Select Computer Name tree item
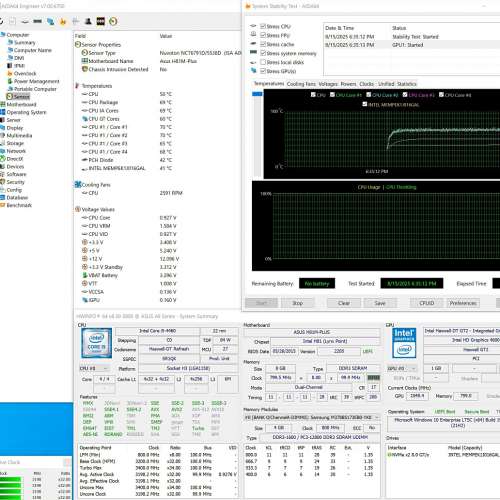Image resolution: width=500 pixels, height=500 pixels. pos(32,50)
